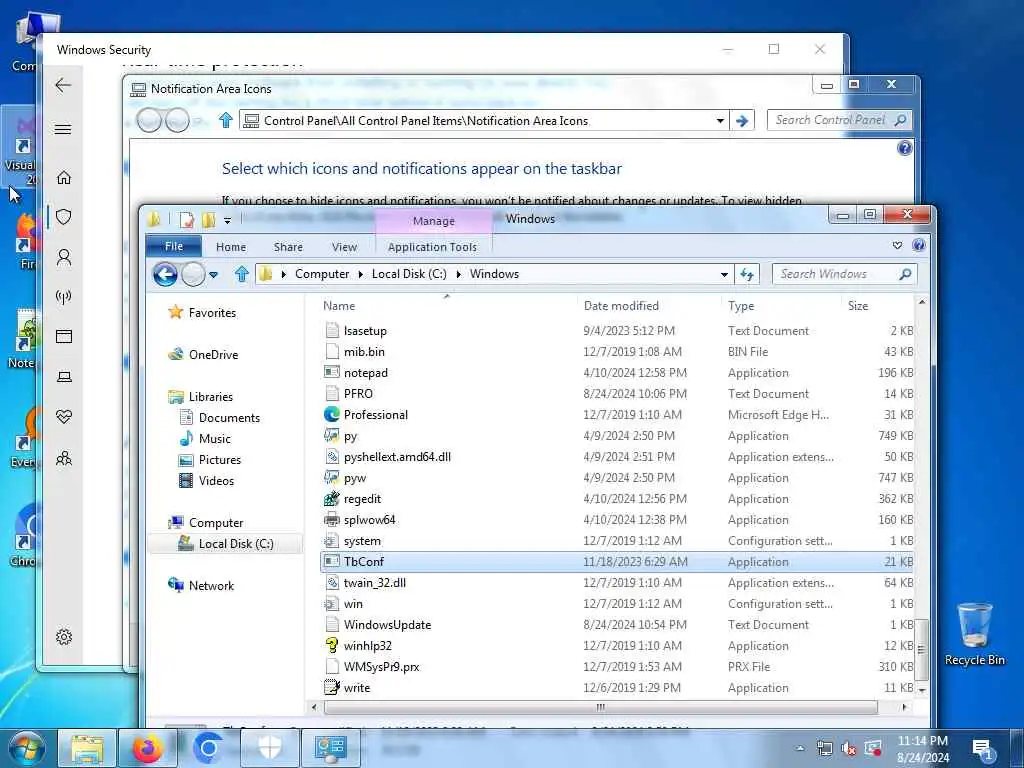The image size is (1024, 768).
Task: Open Windows Security settings gear
Action: click(x=64, y=637)
